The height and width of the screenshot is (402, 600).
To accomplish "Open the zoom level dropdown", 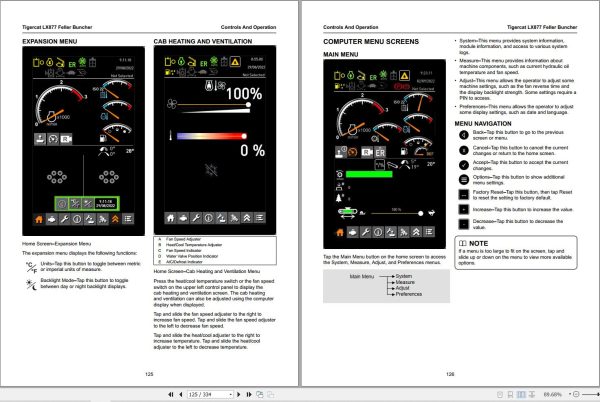I will coord(570,394).
